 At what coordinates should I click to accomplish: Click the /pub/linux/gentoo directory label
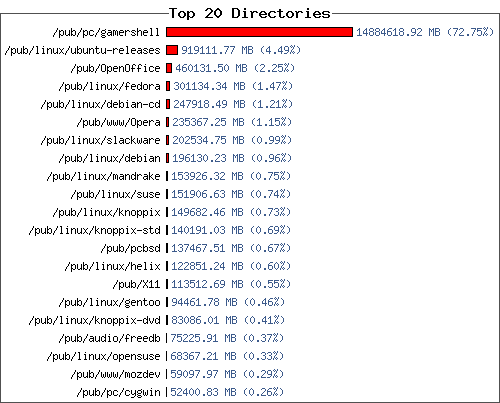[109, 303]
